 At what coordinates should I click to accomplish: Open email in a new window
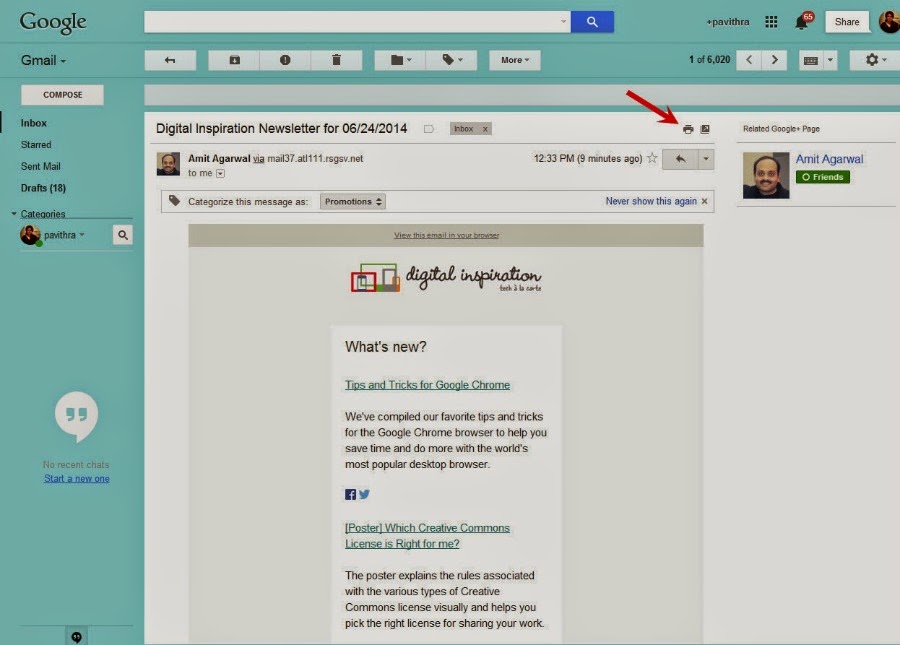tap(707, 128)
